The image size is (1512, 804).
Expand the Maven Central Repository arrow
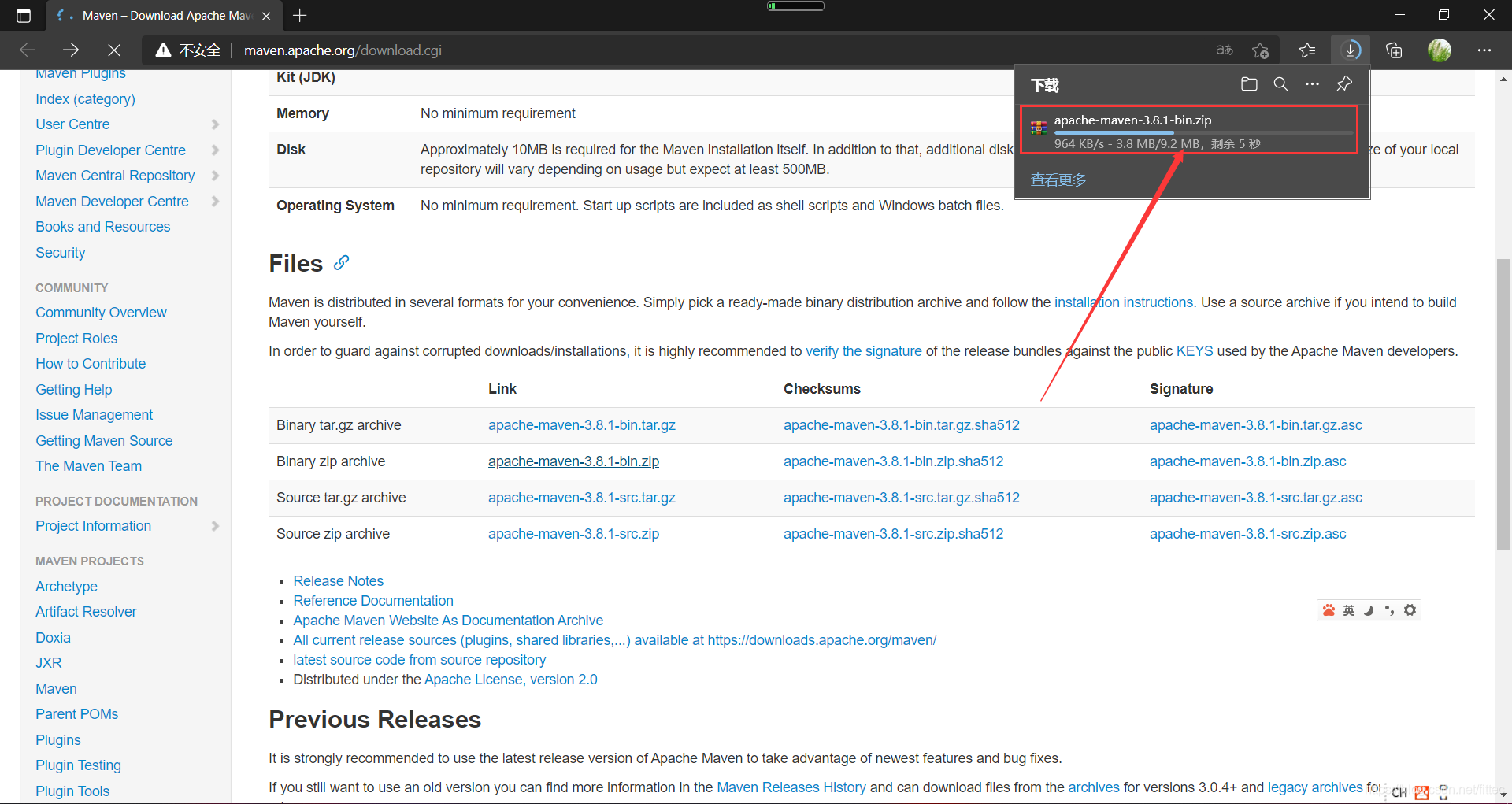tap(216, 176)
